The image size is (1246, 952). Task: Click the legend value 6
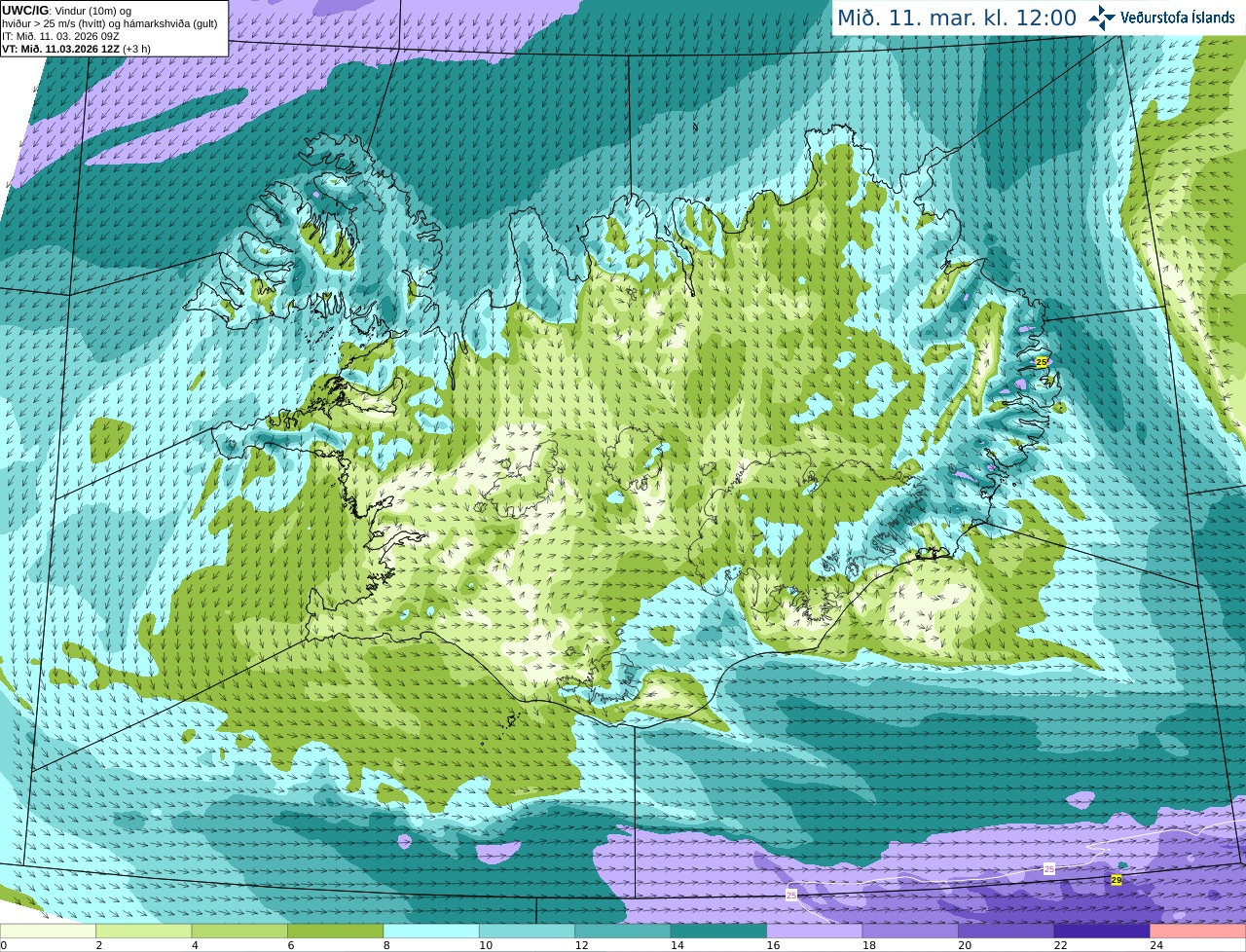coord(290,945)
